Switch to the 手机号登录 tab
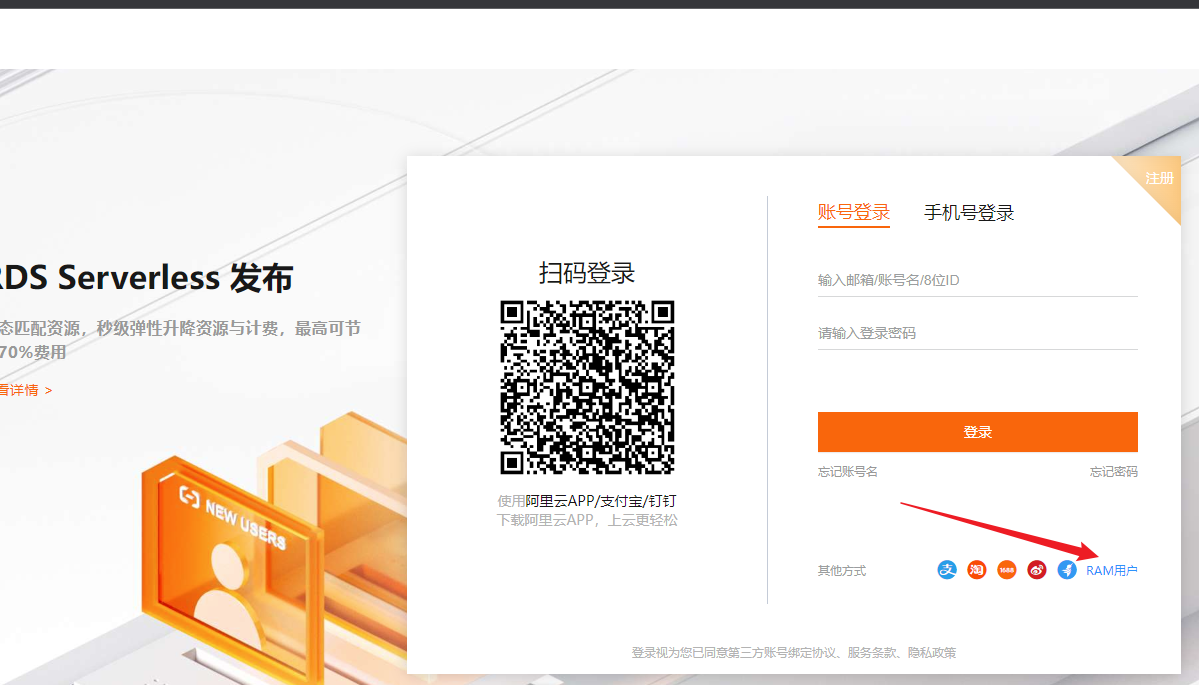Viewport: 1199px width, 685px height. [x=969, y=213]
